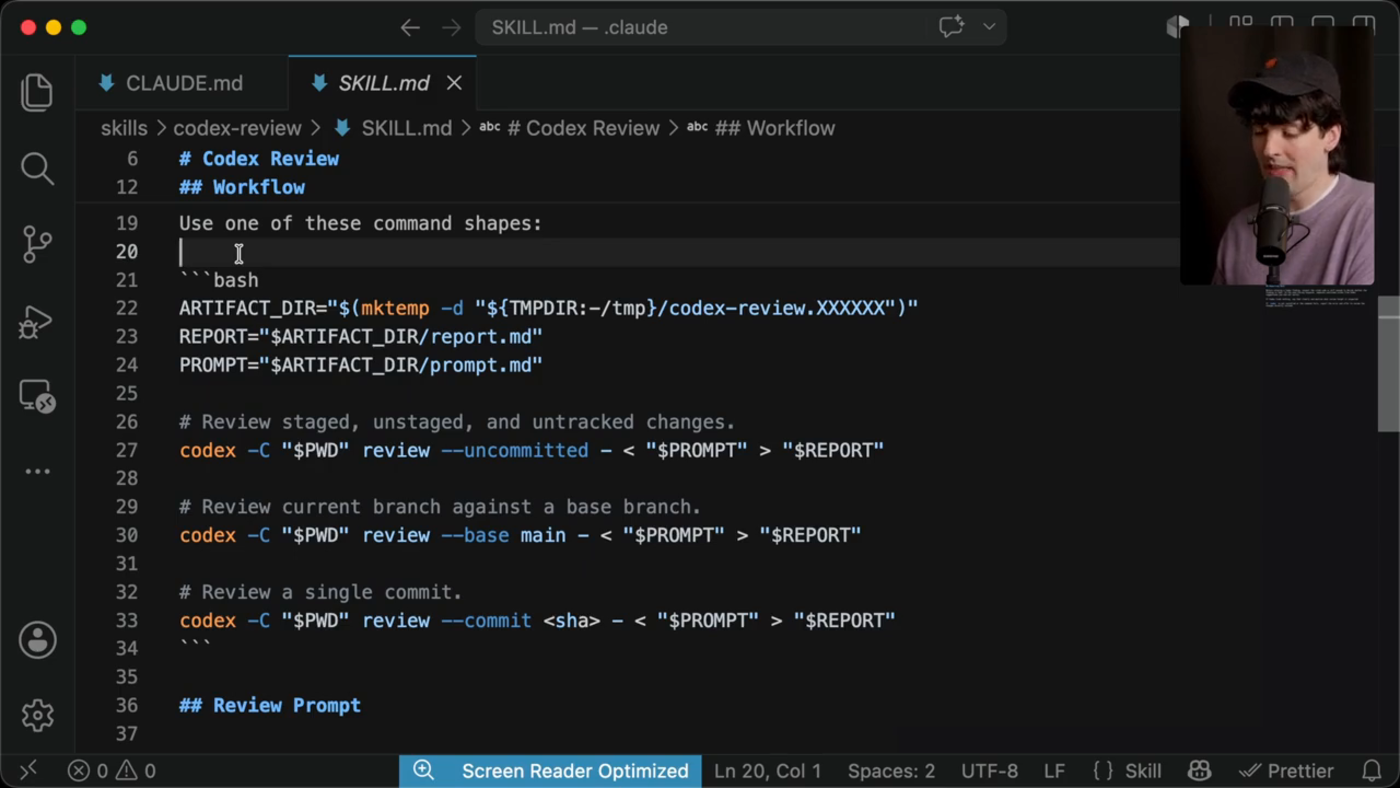Click REPORT= assignment on line 23

point(360,337)
